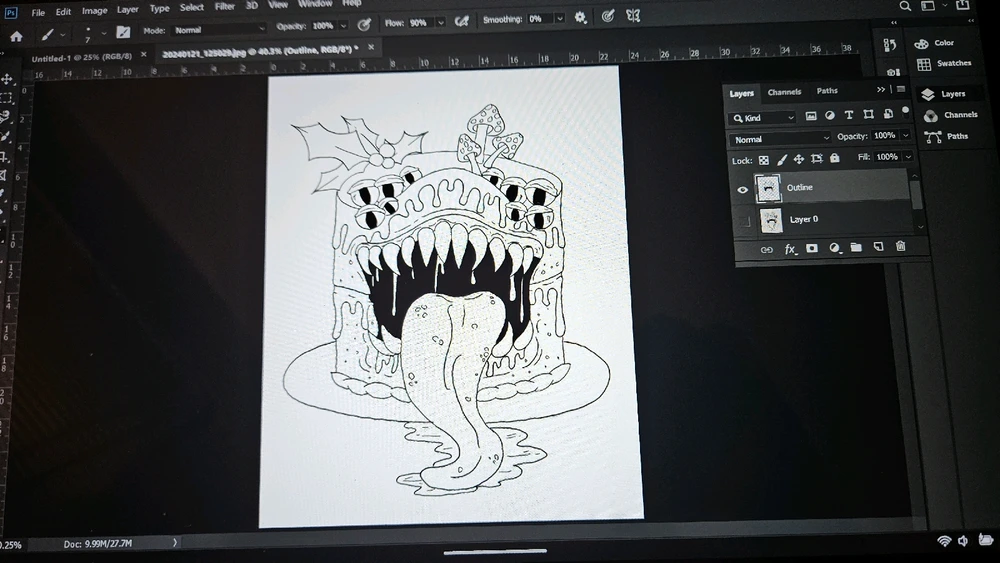The image size is (1000, 563).
Task: Create new fill or adjustment layer
Action: (x=834, y=247)
